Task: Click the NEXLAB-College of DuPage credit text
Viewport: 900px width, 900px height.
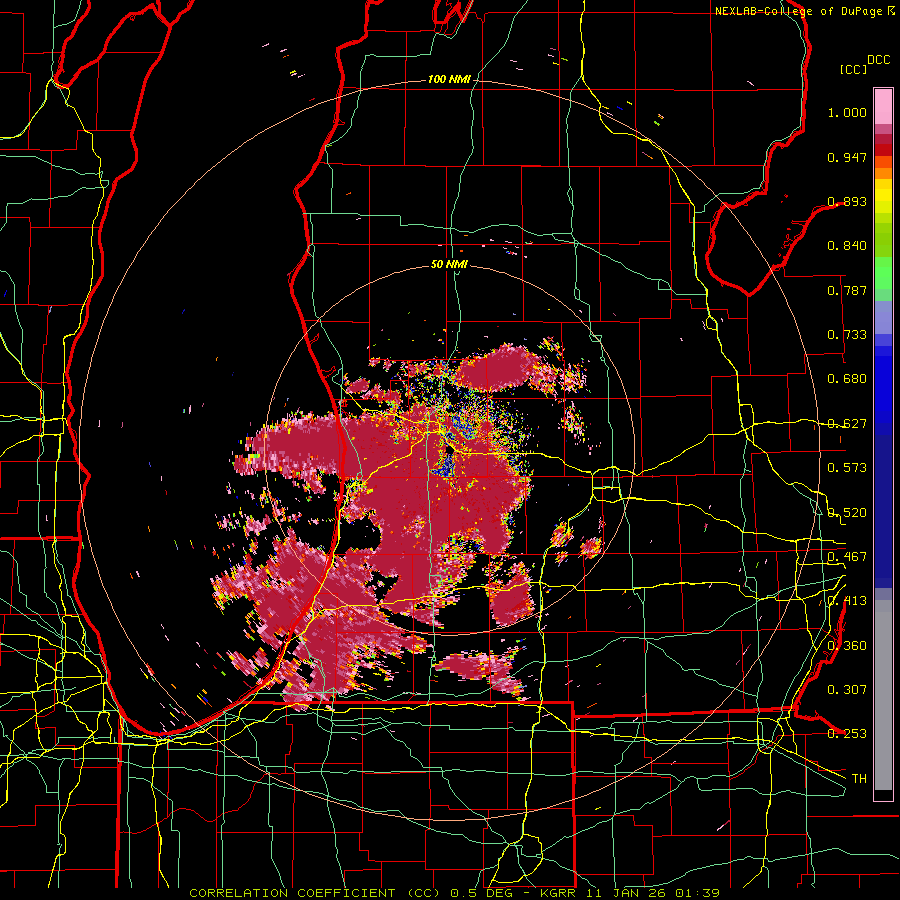Action: (804, 11)
